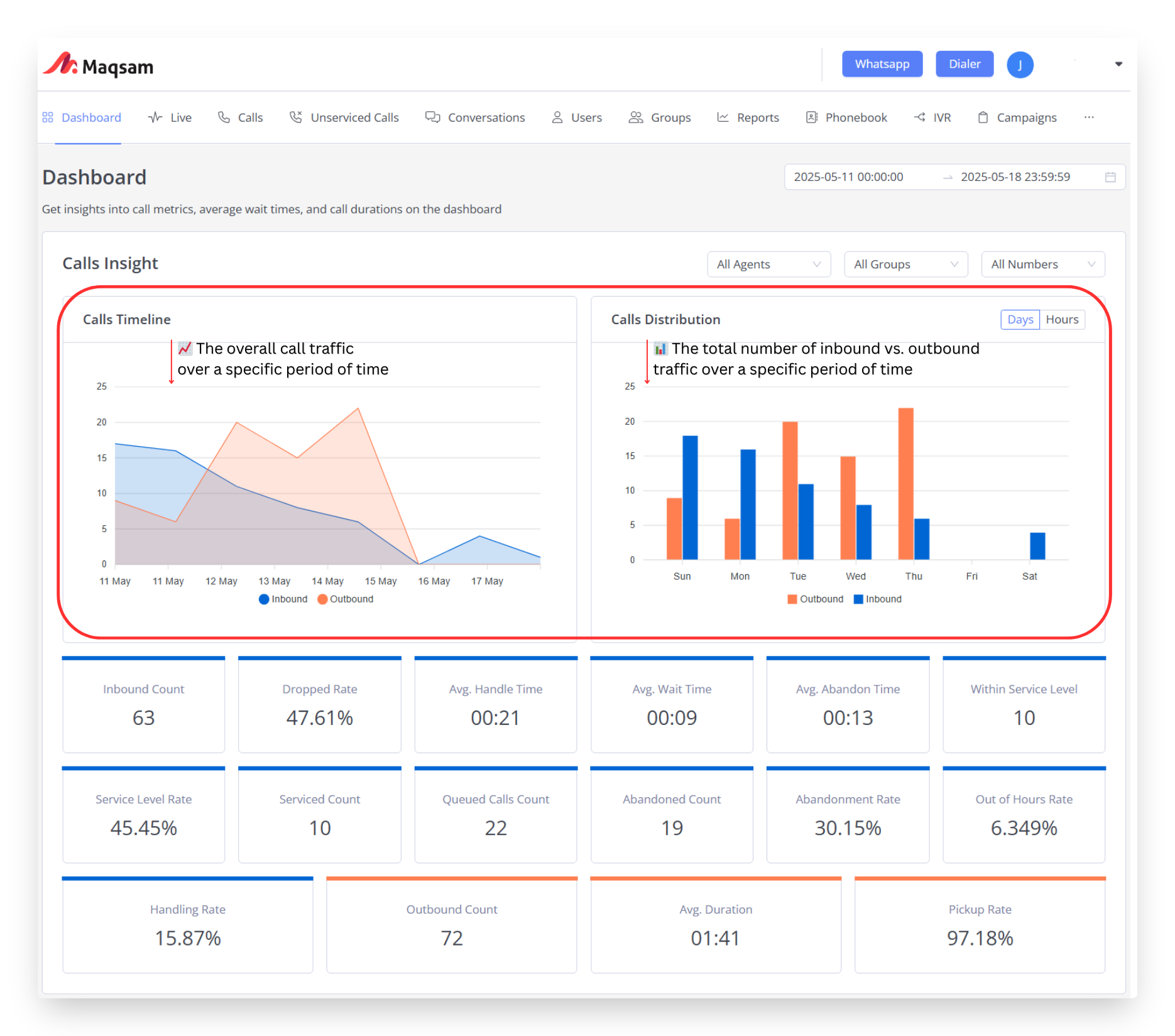Click the Conversations chat bubble icon
The image size is (1175, 1036).
pyautogui.click(x=432, y=117)
